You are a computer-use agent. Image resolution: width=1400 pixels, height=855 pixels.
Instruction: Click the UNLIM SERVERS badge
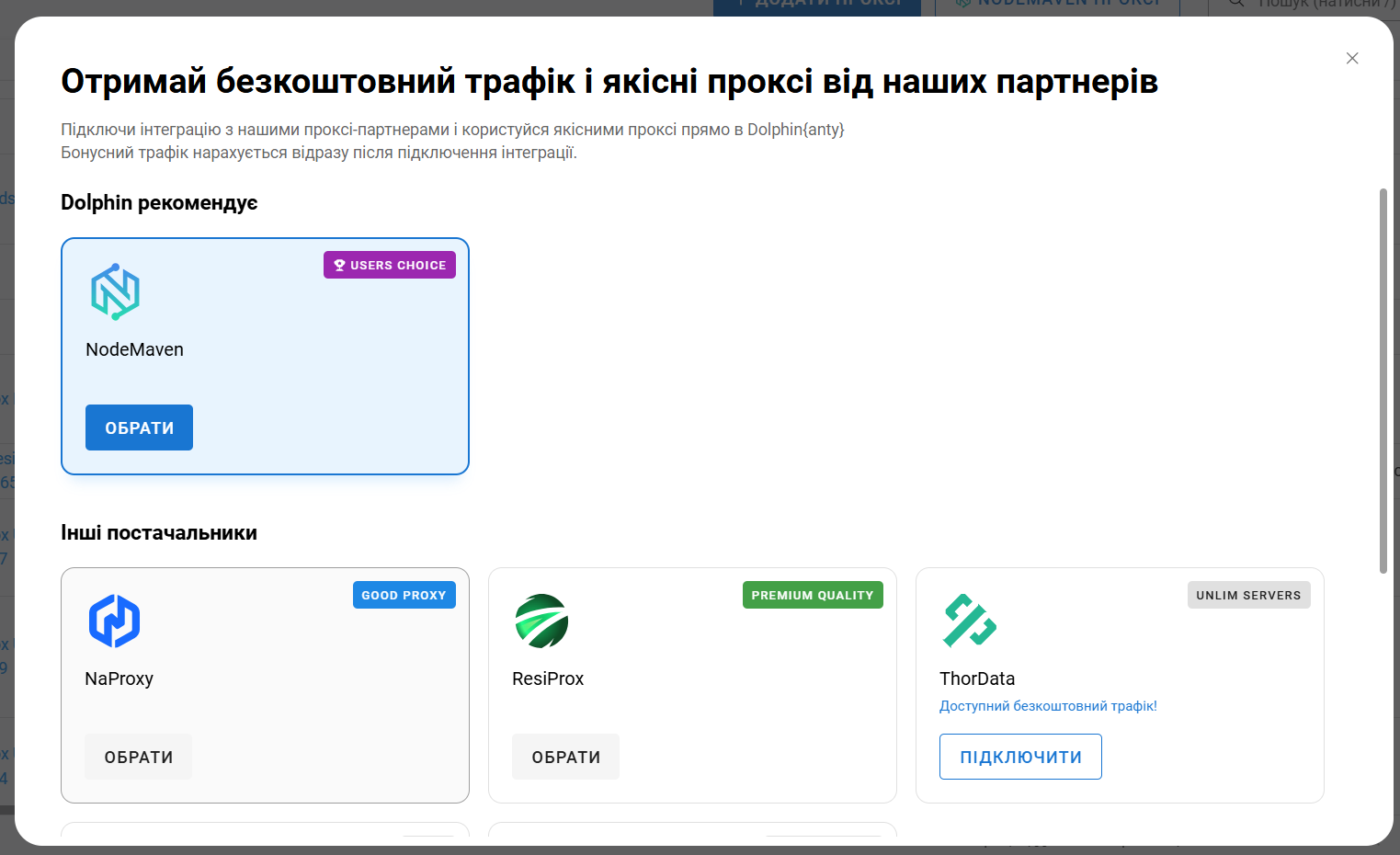pos(1248,595)
